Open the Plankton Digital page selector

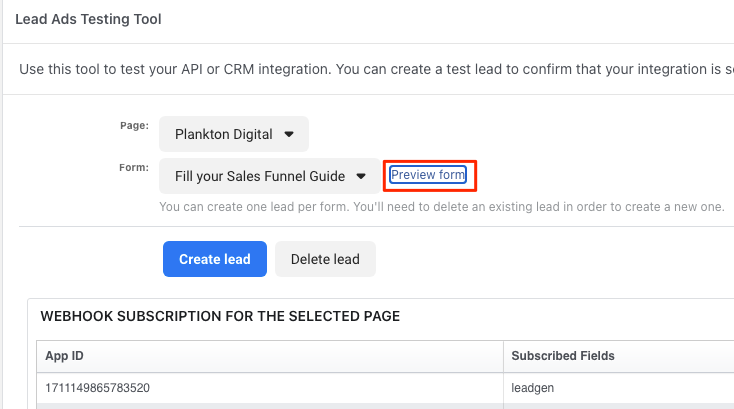[x=234, y=133]
